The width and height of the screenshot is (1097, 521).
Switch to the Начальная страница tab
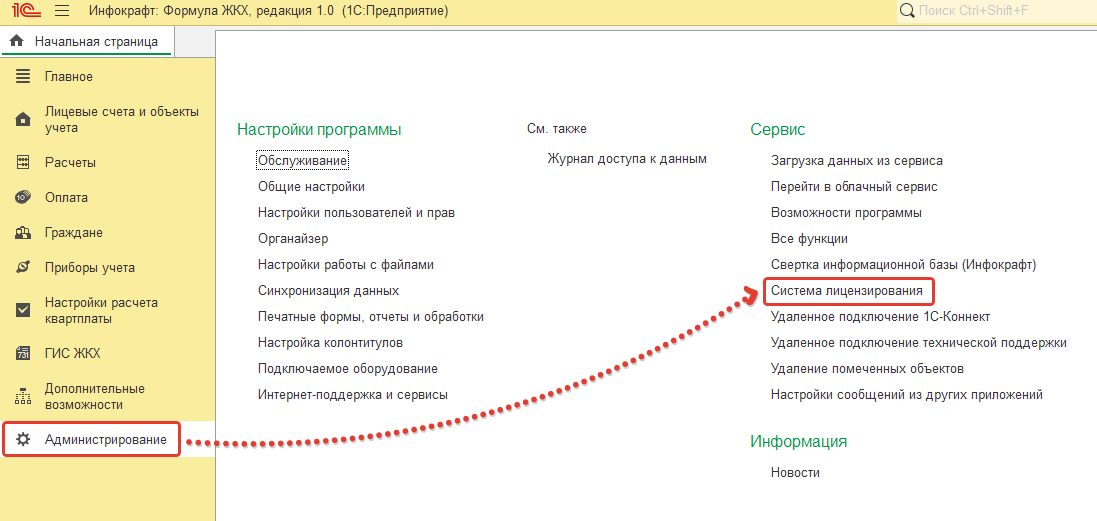click(x=86, y=42)
